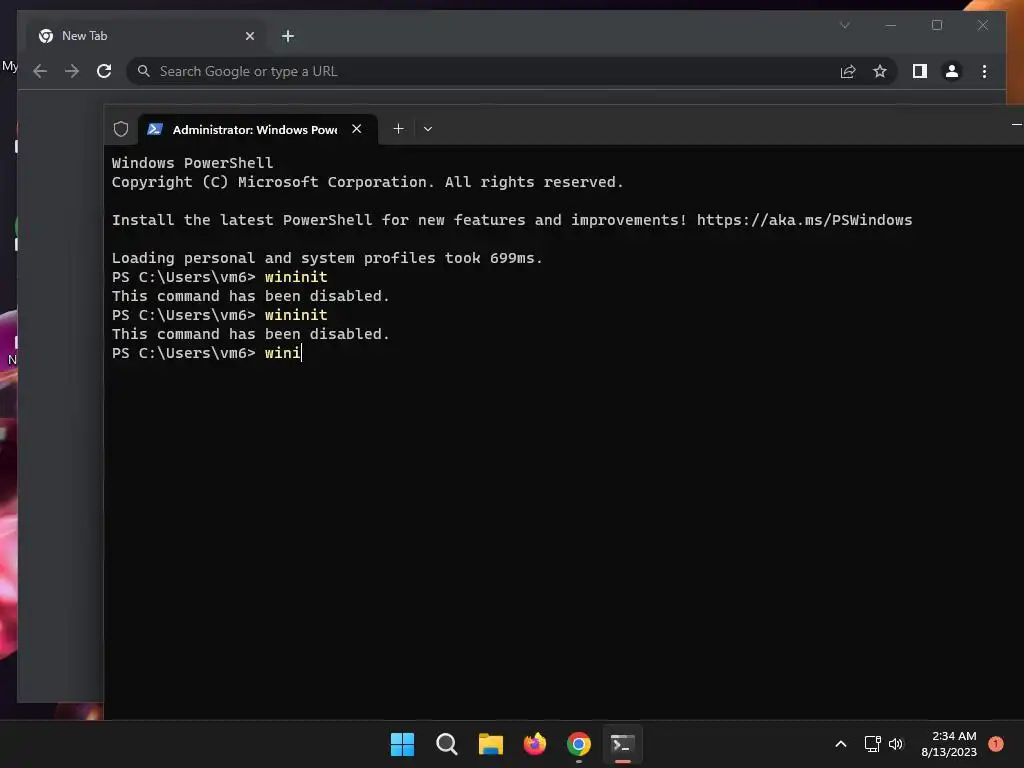
Task: Click the https://aka.ms/PSWindows link
Action: (804, 220)
